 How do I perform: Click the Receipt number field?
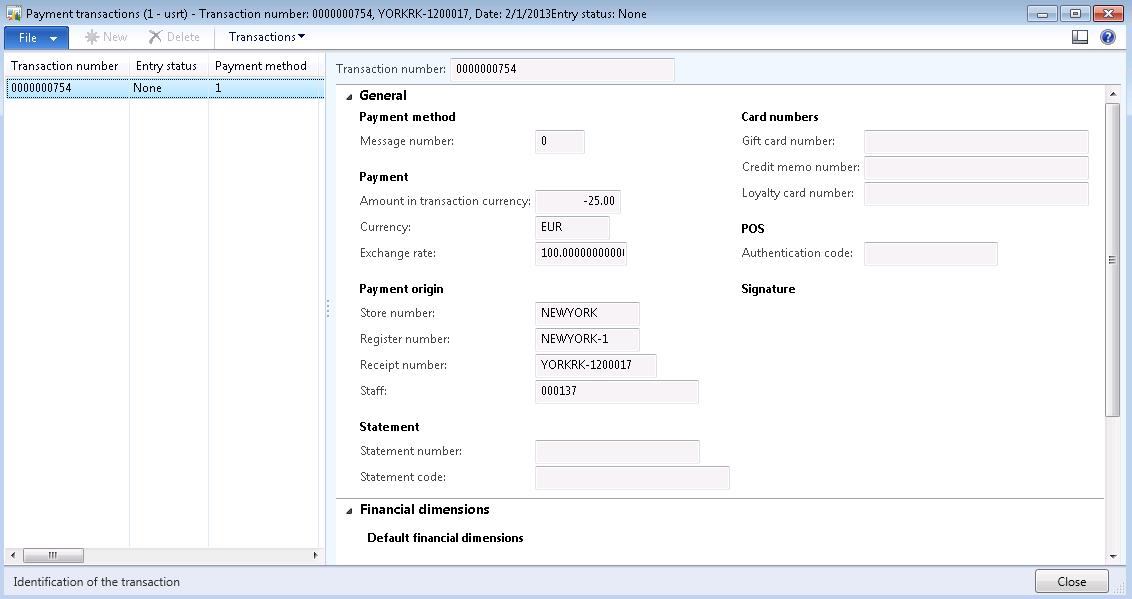pos(596,365)
